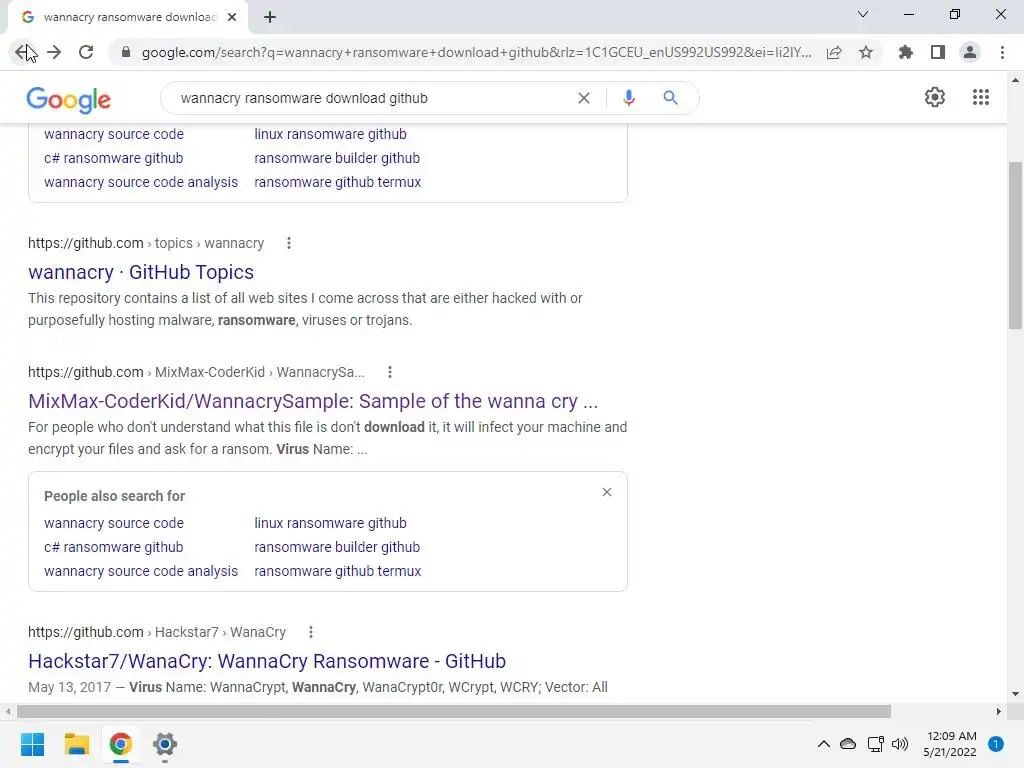Open the Chrome extensions puzzle icon
This screenshot has height=768, width=1024.
click(x=905, y=52)
